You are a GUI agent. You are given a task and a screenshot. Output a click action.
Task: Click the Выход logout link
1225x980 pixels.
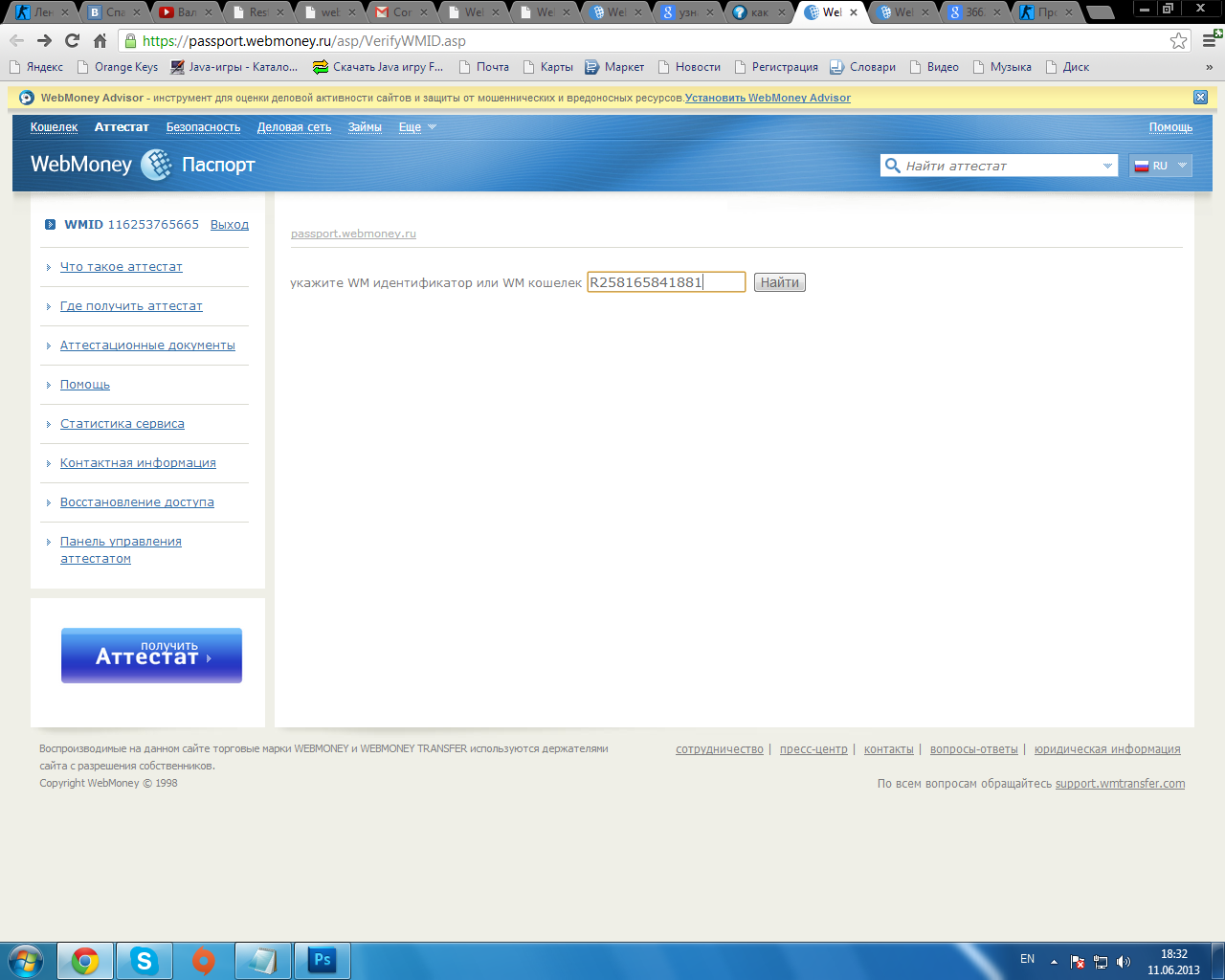tap(230, 225)
